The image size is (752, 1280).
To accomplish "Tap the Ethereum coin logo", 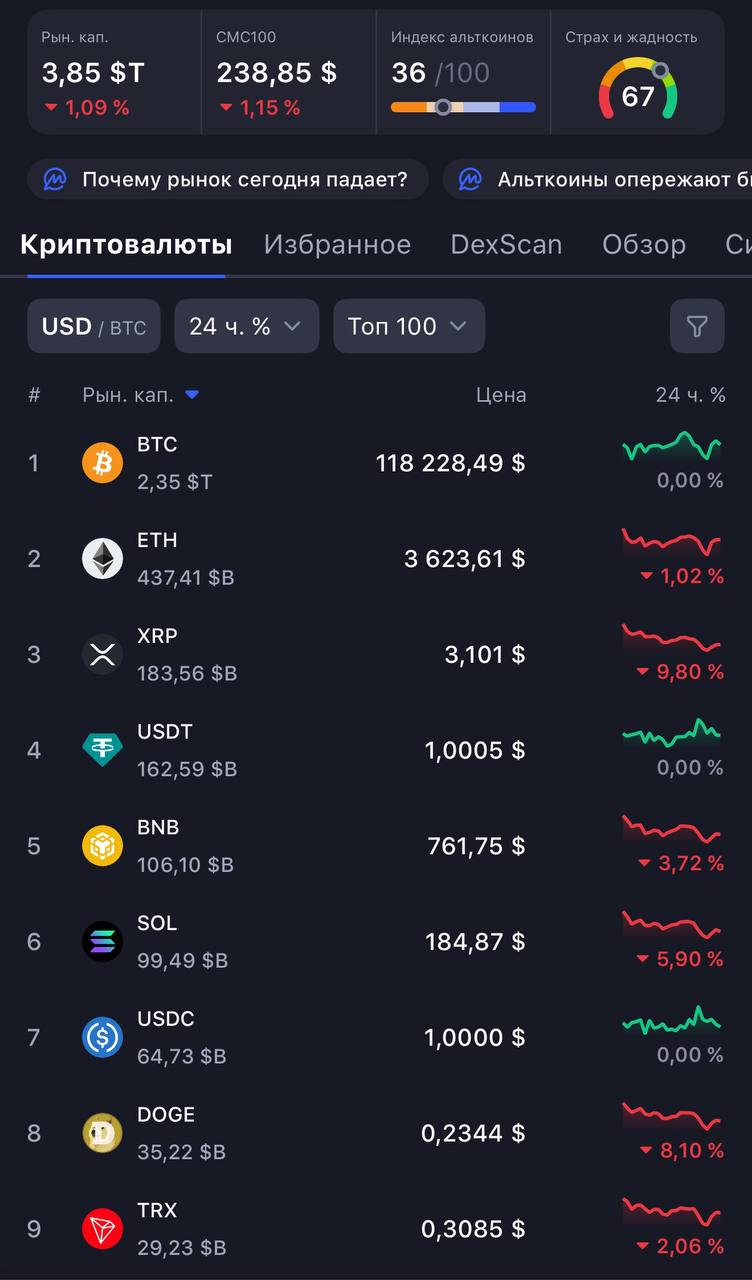I will coord(102,558).
